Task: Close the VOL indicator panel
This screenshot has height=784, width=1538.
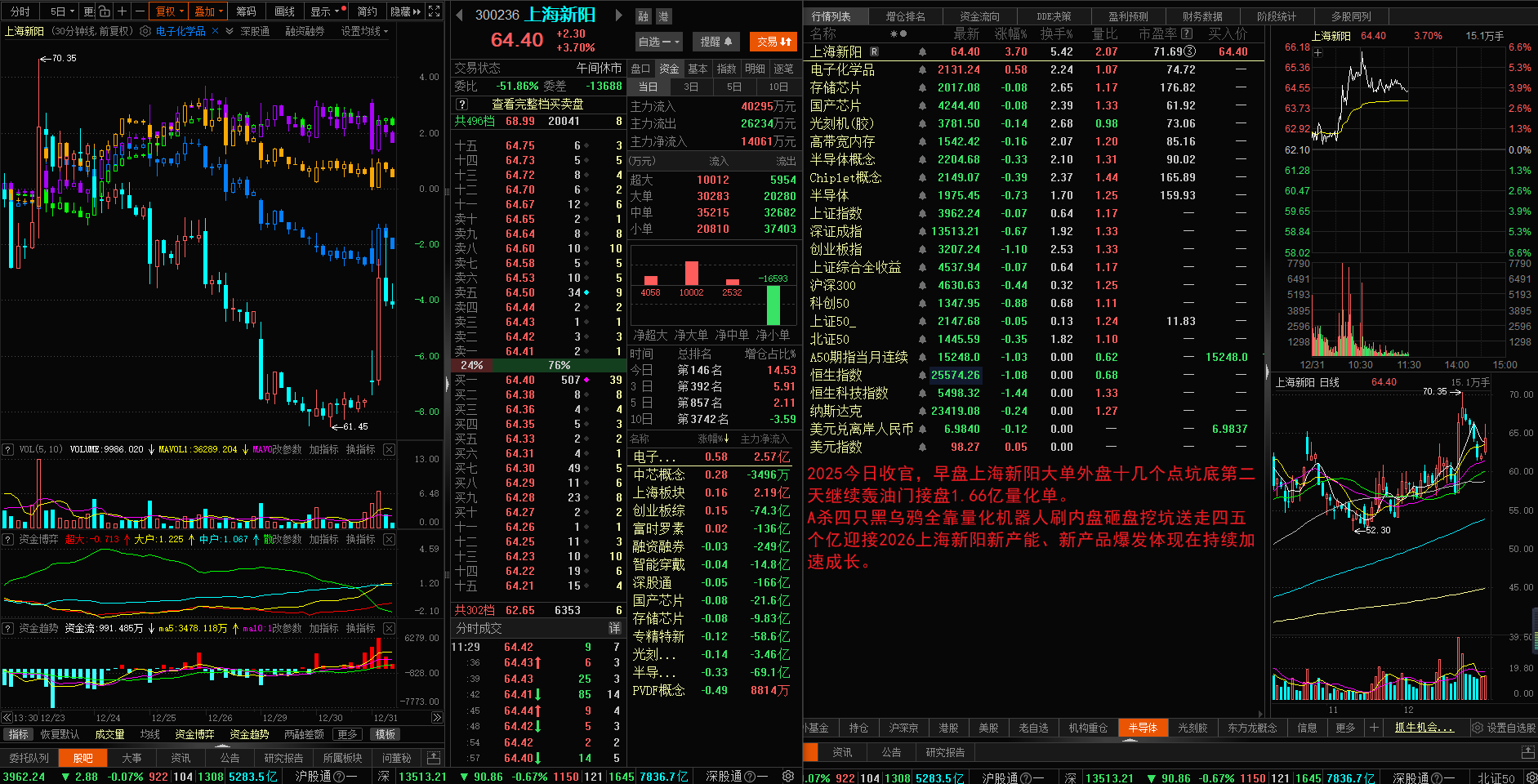Action: tap(390, 450)
